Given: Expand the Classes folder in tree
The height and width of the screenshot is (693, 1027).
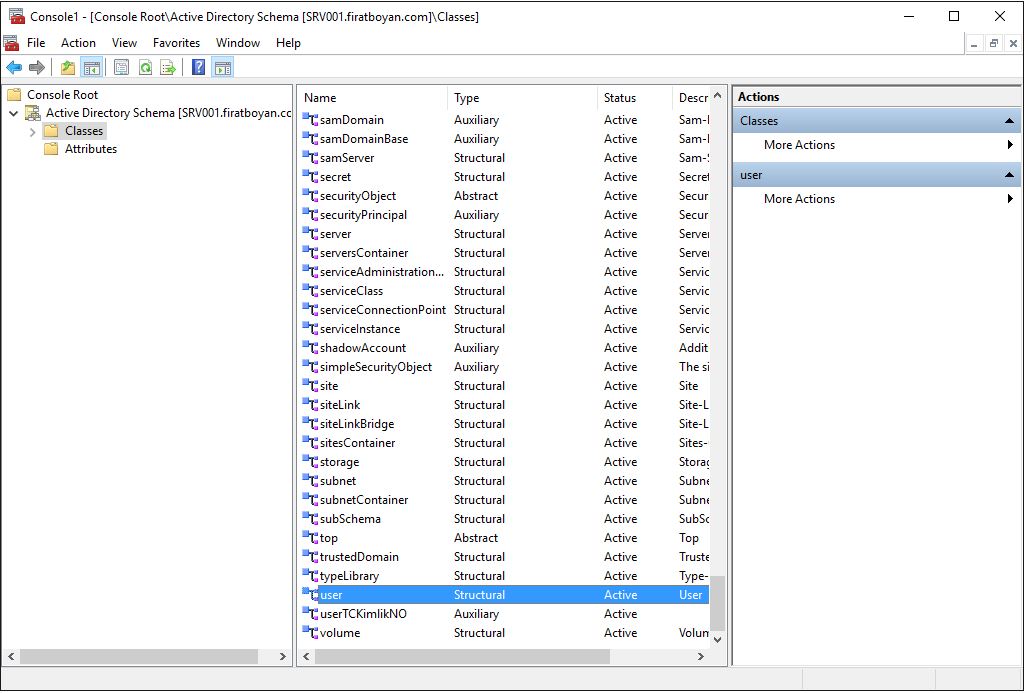Looking at the screenshot, I should [x=32, y=132].
